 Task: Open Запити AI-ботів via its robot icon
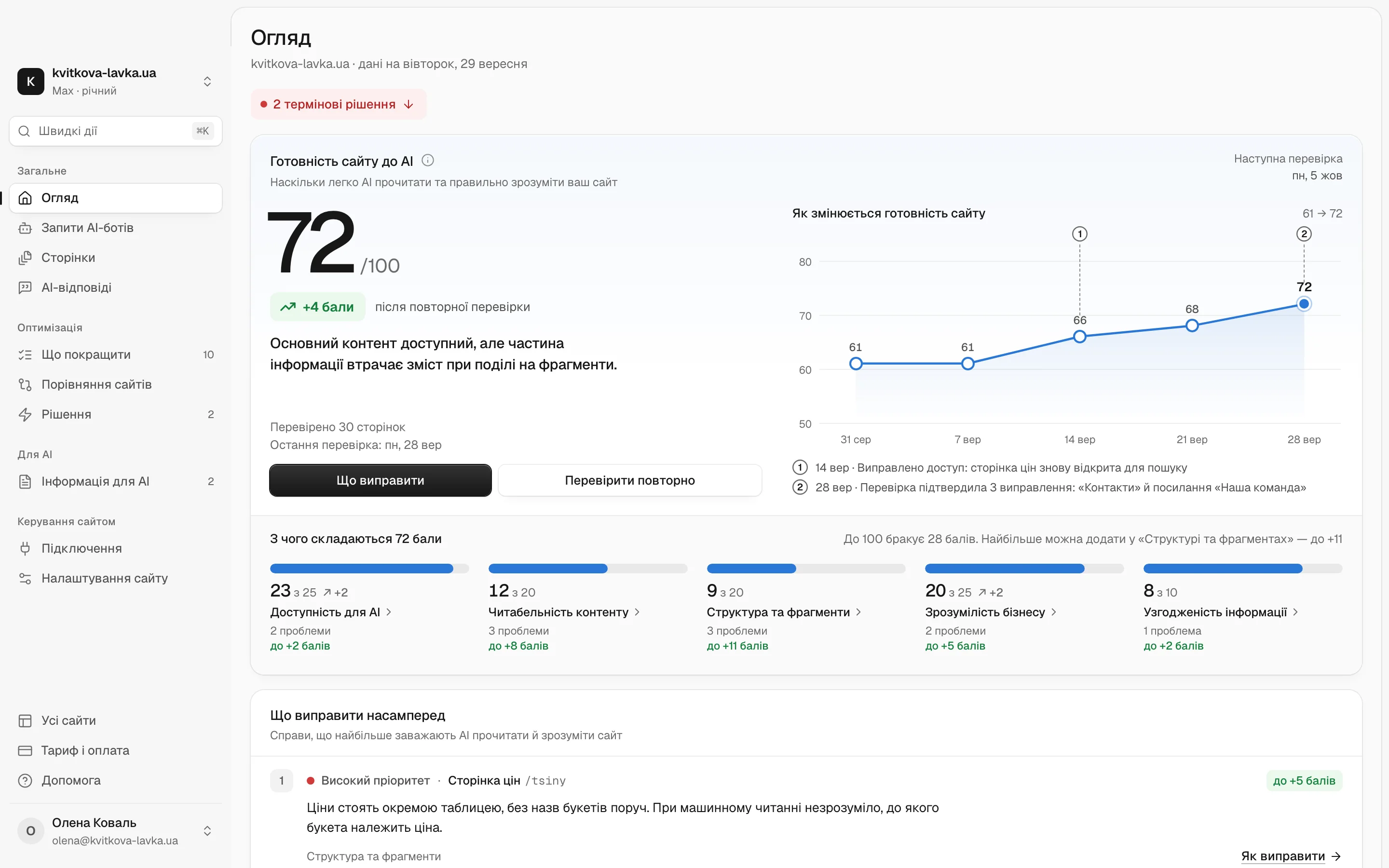pyautogui.click(x=25, y=228)
